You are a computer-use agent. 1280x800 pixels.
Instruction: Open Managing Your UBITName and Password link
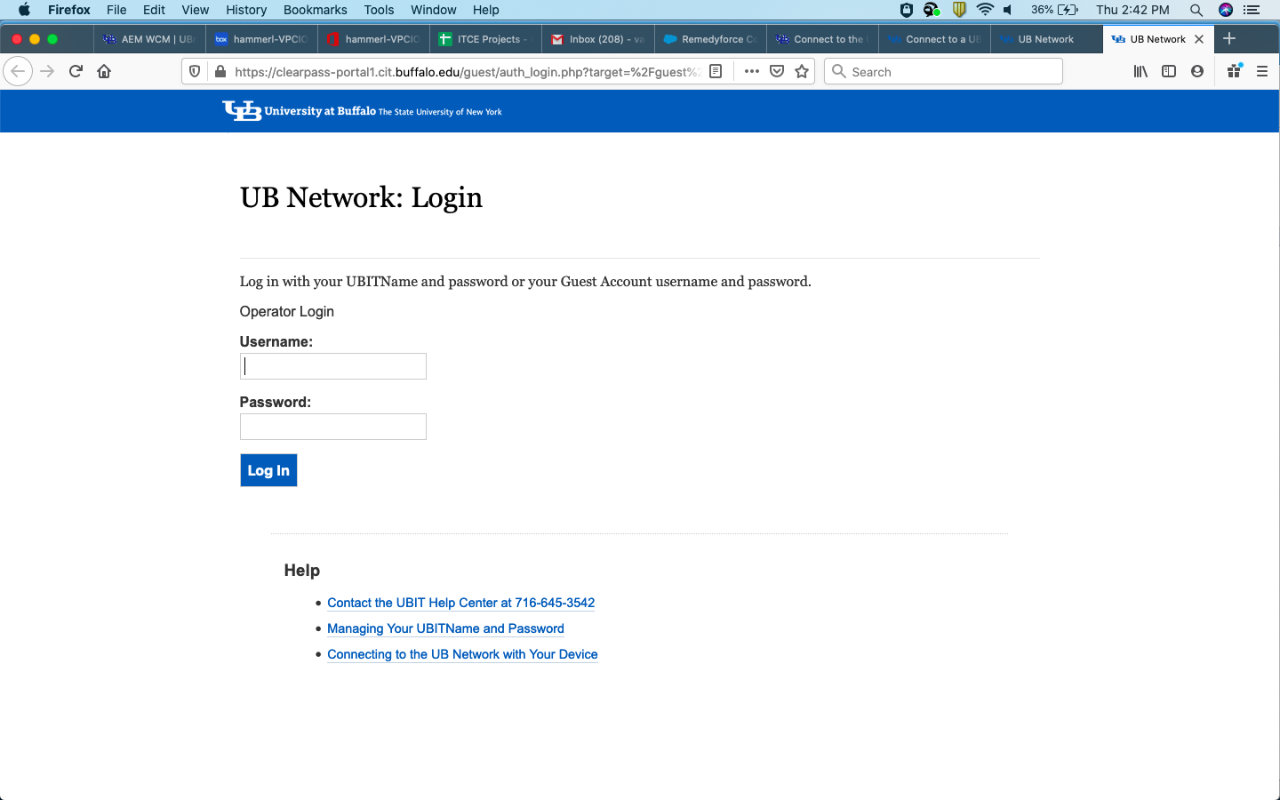445,628
